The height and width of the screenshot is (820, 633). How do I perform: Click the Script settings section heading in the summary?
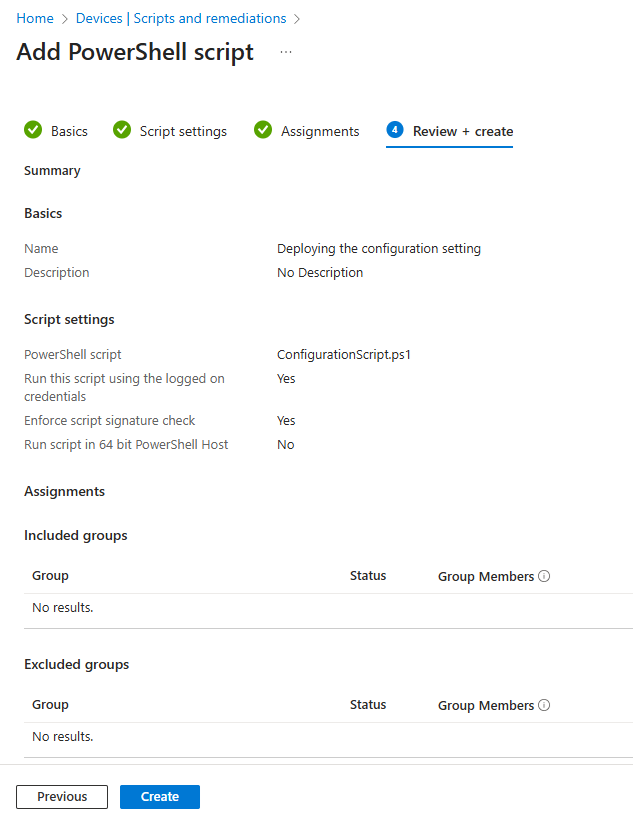(69, 320)
